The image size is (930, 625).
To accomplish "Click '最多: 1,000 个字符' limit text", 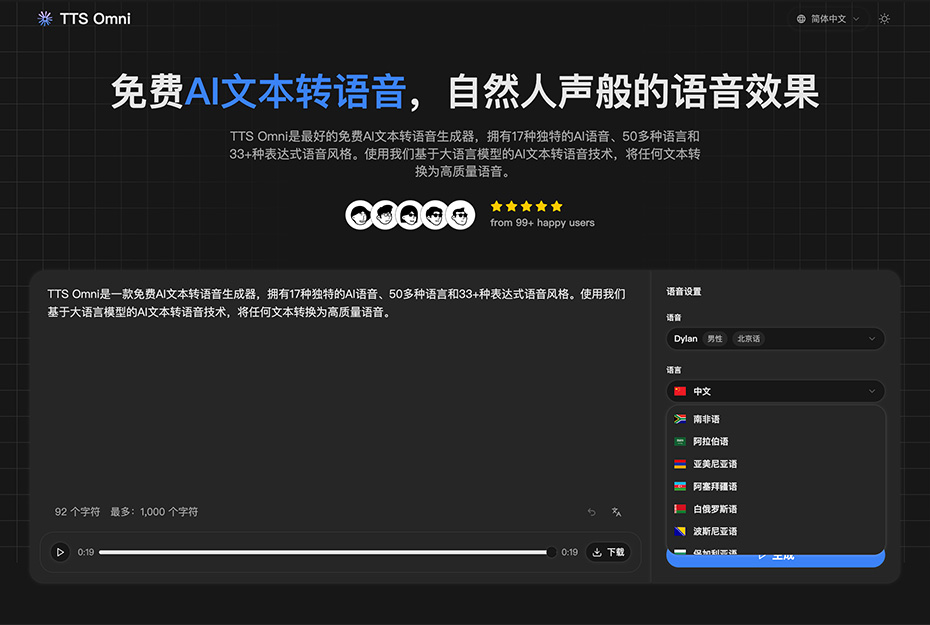I will (154, 512).
